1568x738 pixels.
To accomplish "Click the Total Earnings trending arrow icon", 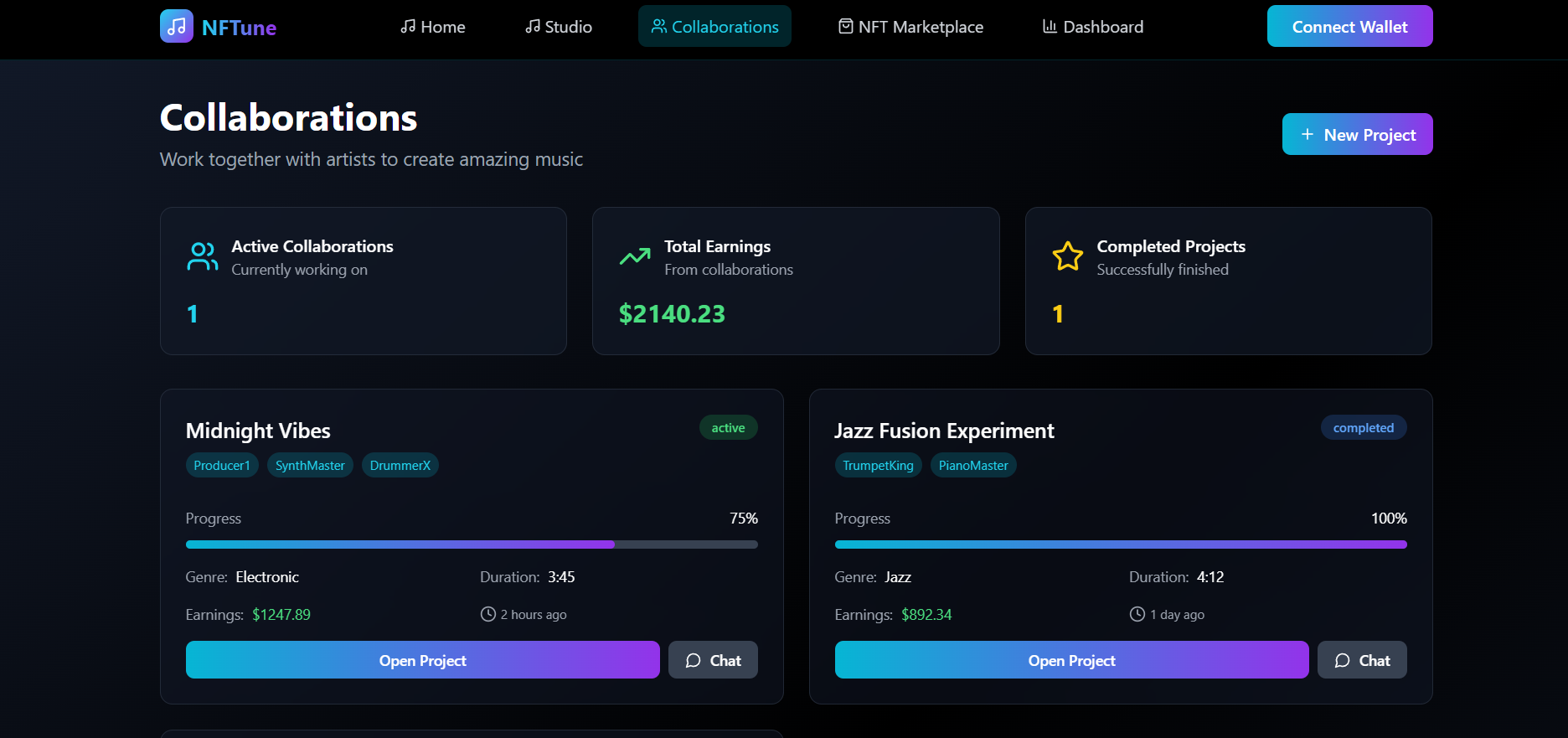I will point(635,256).
